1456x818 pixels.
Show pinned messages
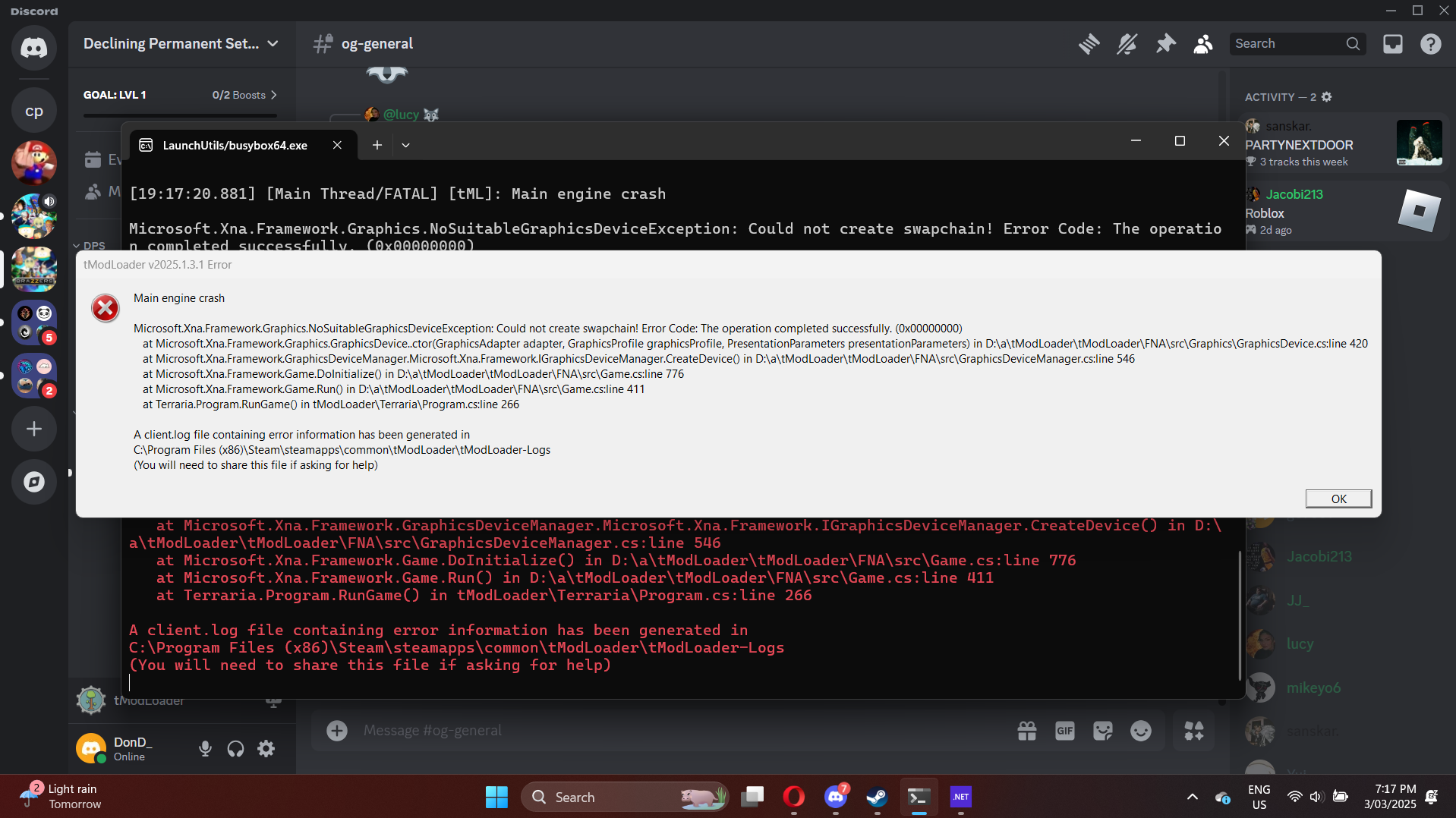pyautogui.click(x=1165, y=44)
